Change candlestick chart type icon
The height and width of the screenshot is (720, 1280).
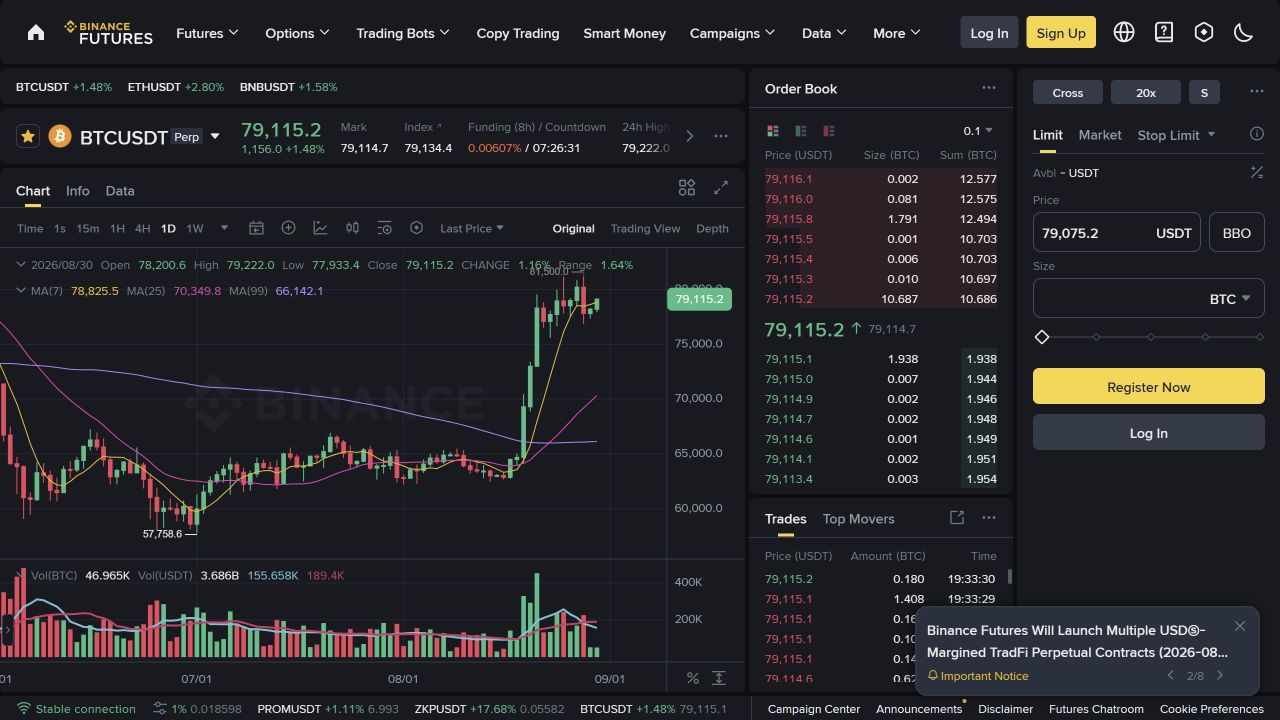click(352, 228)
